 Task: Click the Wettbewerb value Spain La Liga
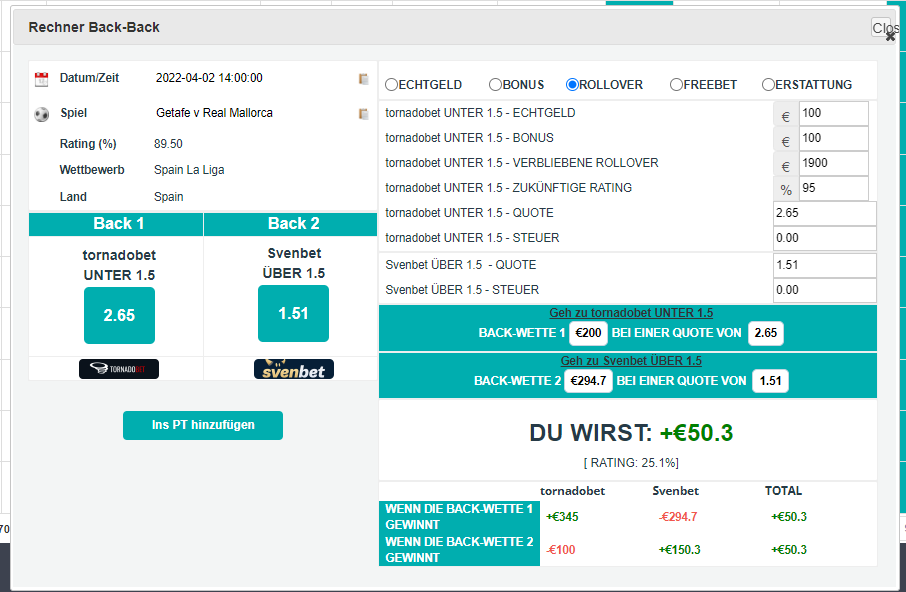point(189,170)
